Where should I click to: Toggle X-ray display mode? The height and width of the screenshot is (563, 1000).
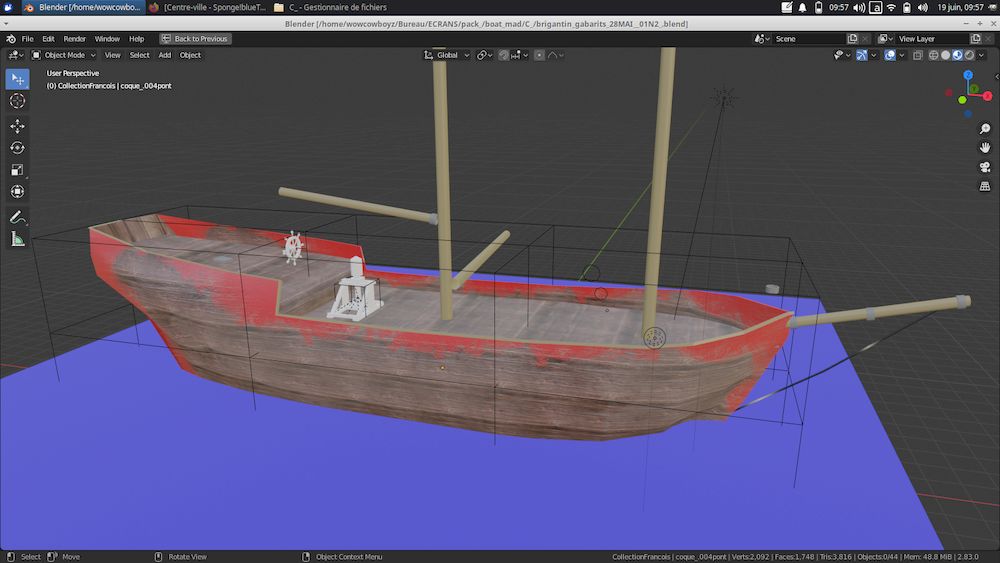point(917,55)
